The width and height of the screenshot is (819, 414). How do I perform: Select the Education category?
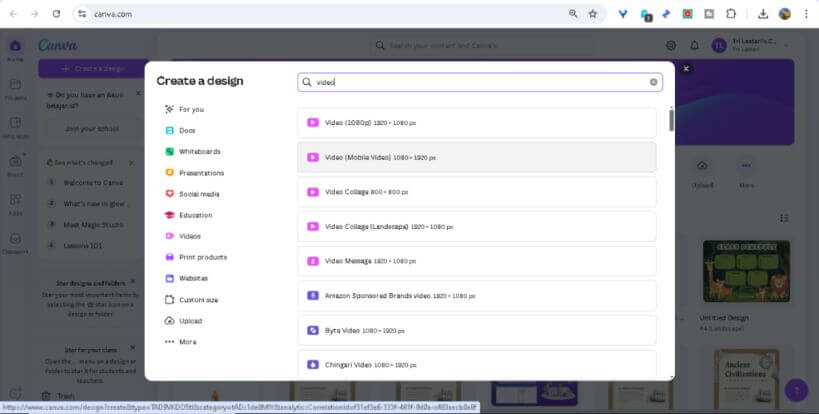click(x=189, y=215)
